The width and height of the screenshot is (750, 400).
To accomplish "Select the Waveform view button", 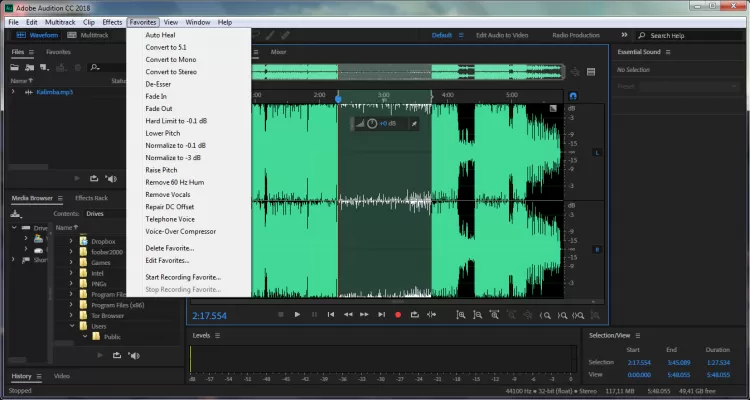I will pyautogui.click(x=39, y=36).
